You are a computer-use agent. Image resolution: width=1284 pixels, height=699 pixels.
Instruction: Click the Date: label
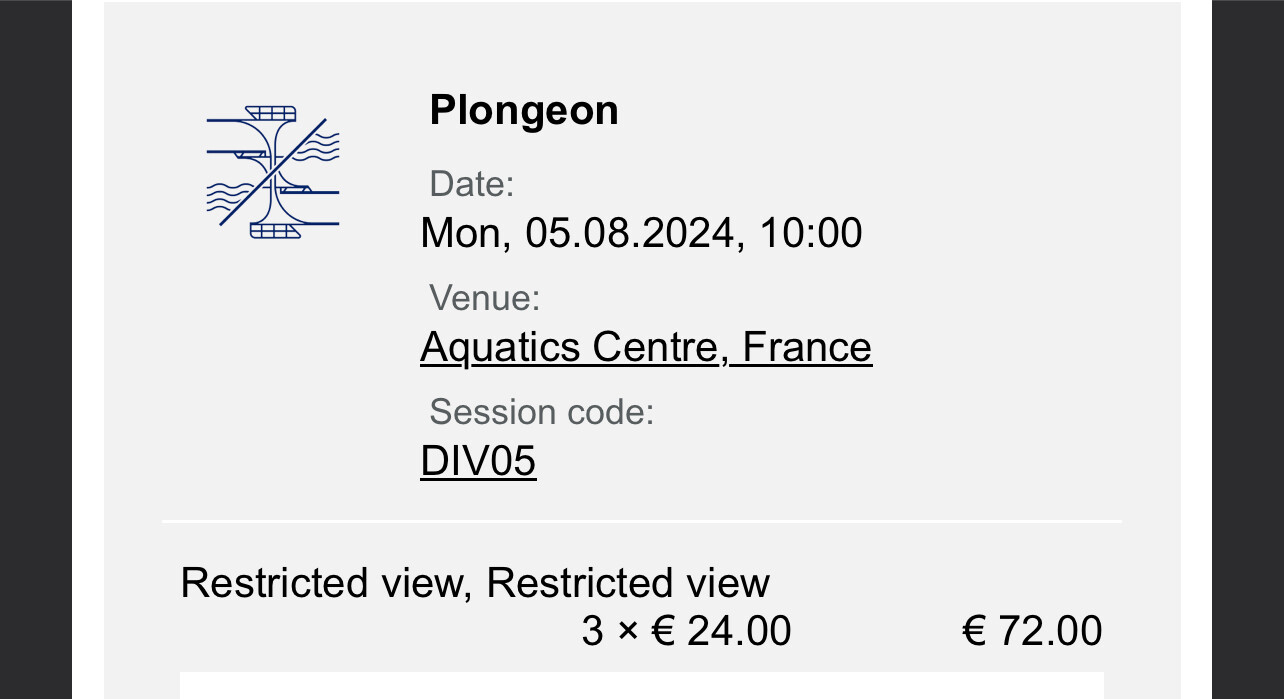coord(471,184)
